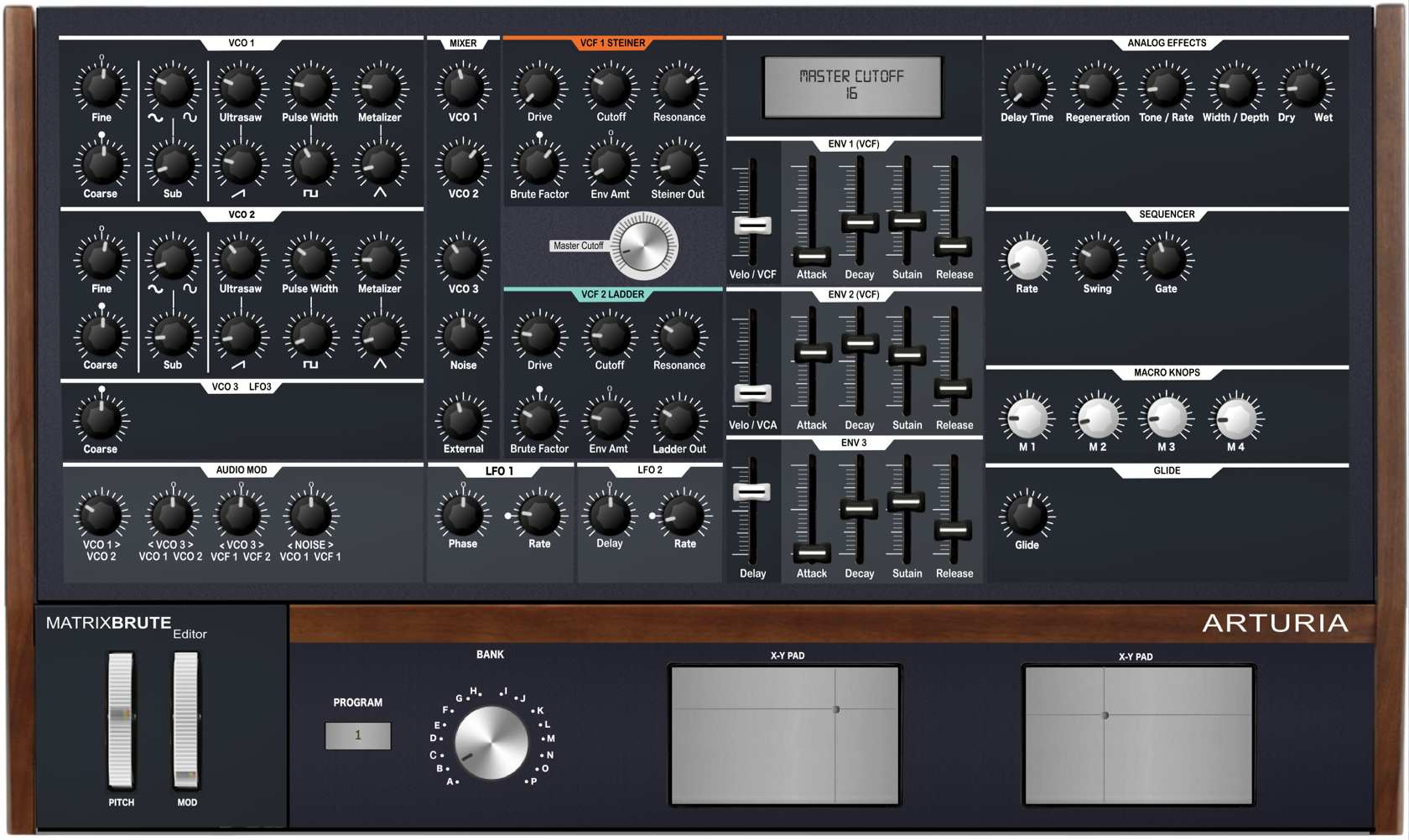The width and height of the screenshot is (1409, 840).
Task: Click the VCO 2 triangle wave level knob
Action: tap(380, 335)
